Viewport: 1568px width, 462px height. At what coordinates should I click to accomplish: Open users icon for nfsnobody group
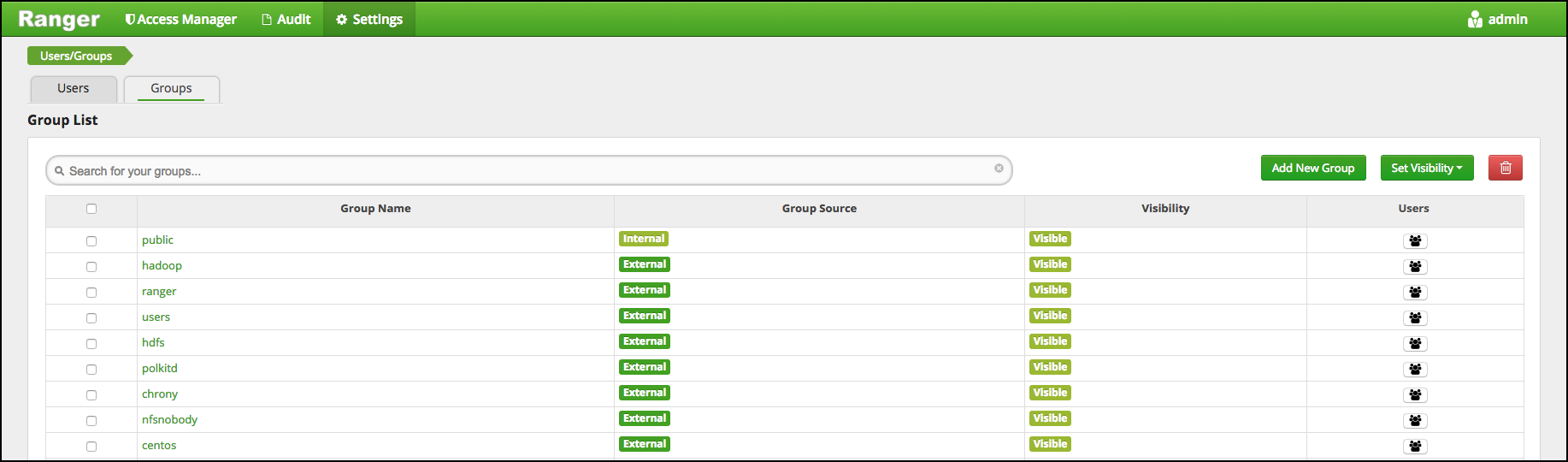tap(1415, 421)
